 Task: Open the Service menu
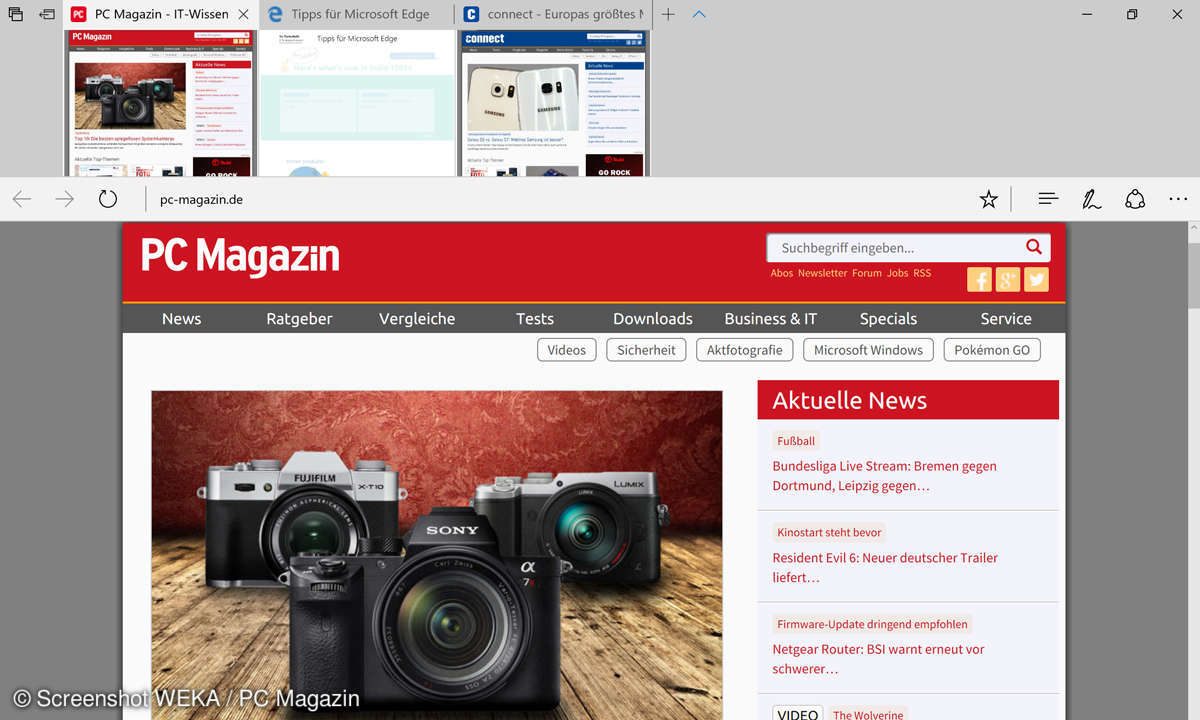(x=1006, y=318)
